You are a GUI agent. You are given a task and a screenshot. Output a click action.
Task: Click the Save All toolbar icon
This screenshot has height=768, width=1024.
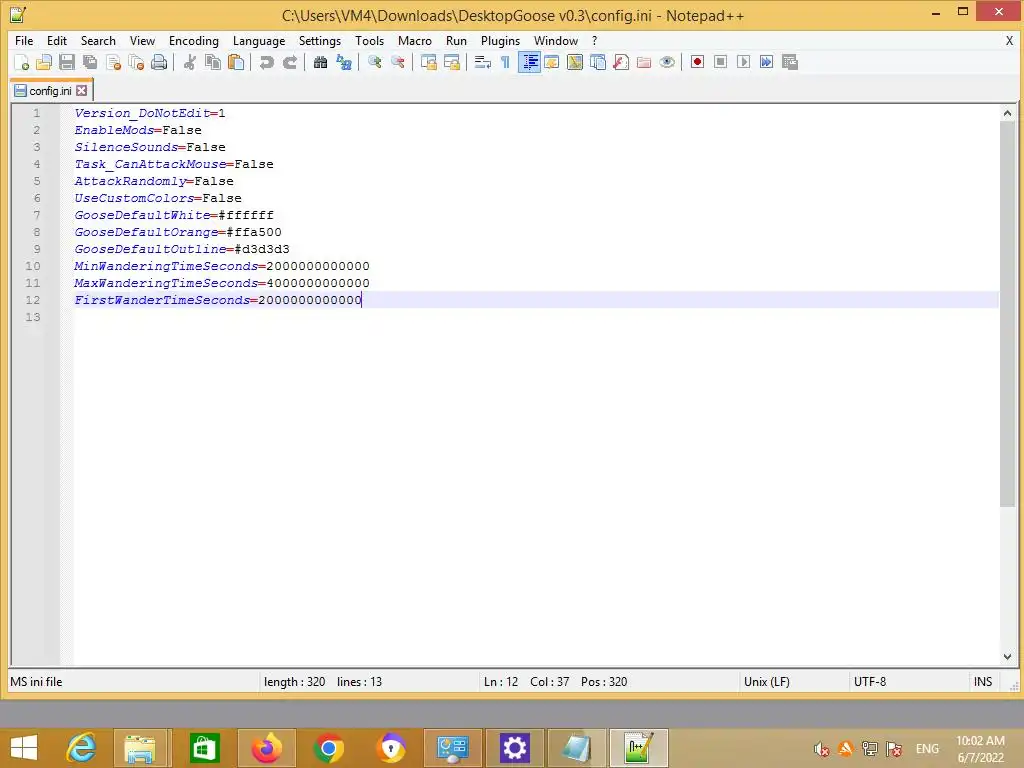tap(90, 62)
